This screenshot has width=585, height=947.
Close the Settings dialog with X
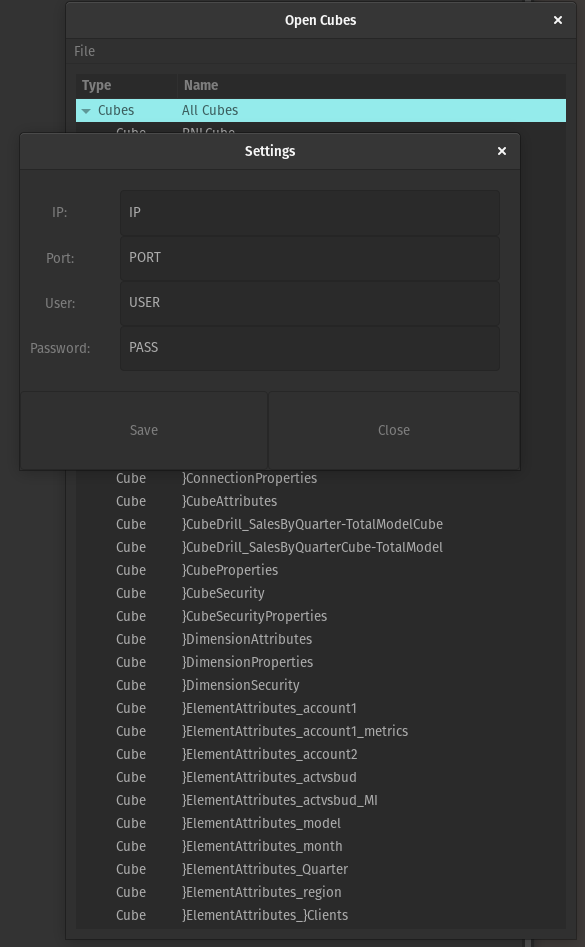[x=502, y=151]
